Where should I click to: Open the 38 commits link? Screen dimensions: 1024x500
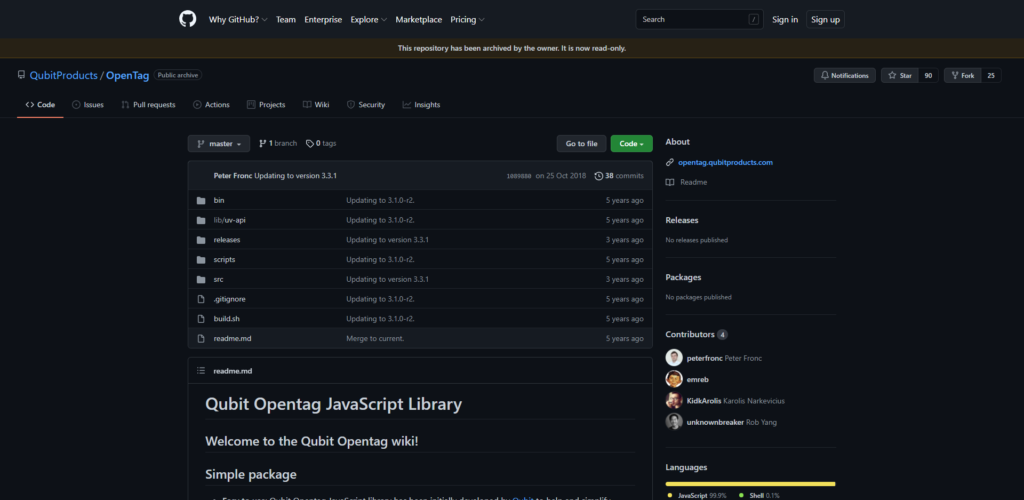pyautogui.click(x=619, y=176)
